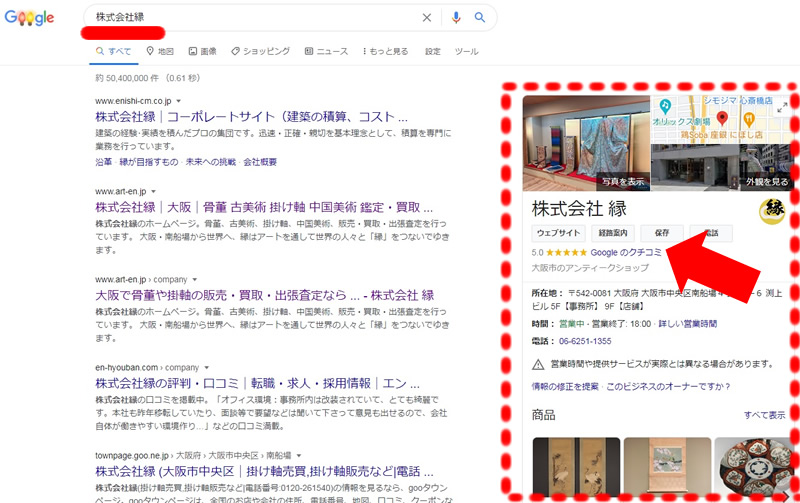Open the 未来への挑戦 sitelink
This screenshot has width=800, height=503.
pyautogui.click(x=211, y=162)
